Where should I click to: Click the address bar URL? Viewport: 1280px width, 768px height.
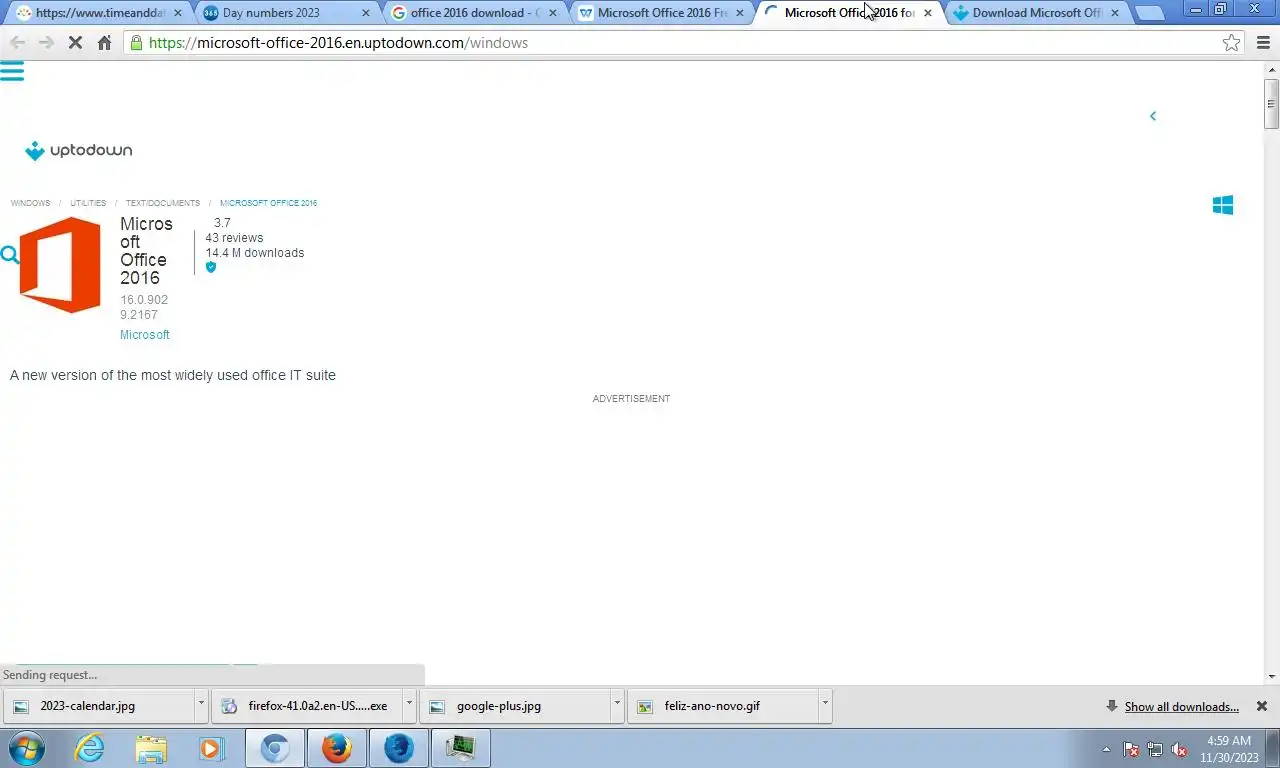tap(338, 43)
